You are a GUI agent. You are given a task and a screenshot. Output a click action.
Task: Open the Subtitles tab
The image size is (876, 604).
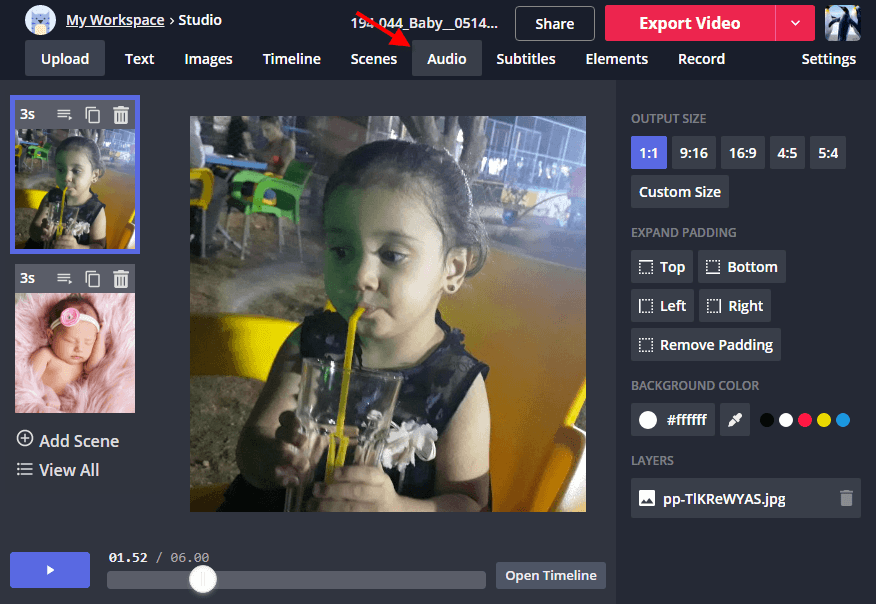[526, 59]
